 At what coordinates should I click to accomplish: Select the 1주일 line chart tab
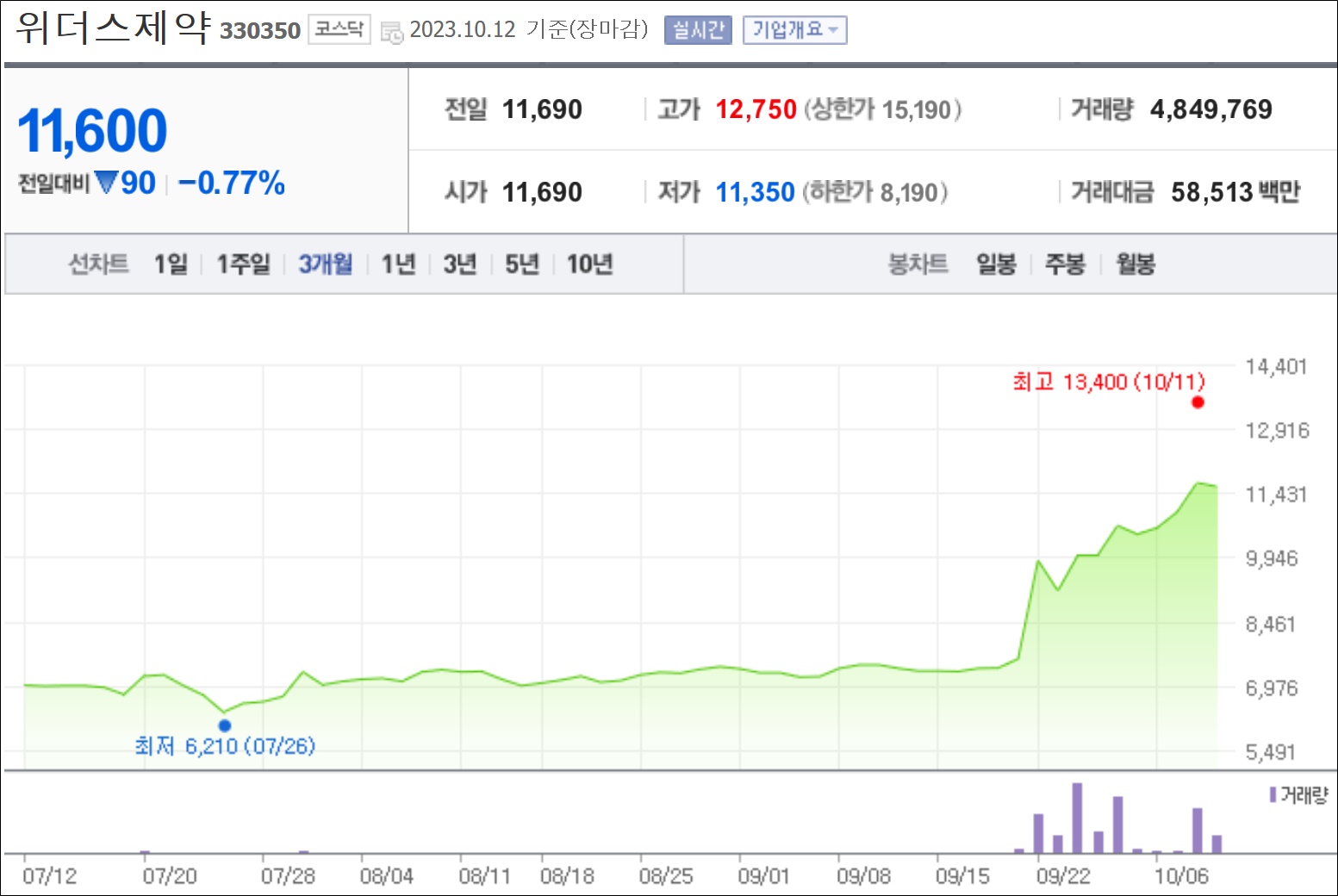[243, 264]
